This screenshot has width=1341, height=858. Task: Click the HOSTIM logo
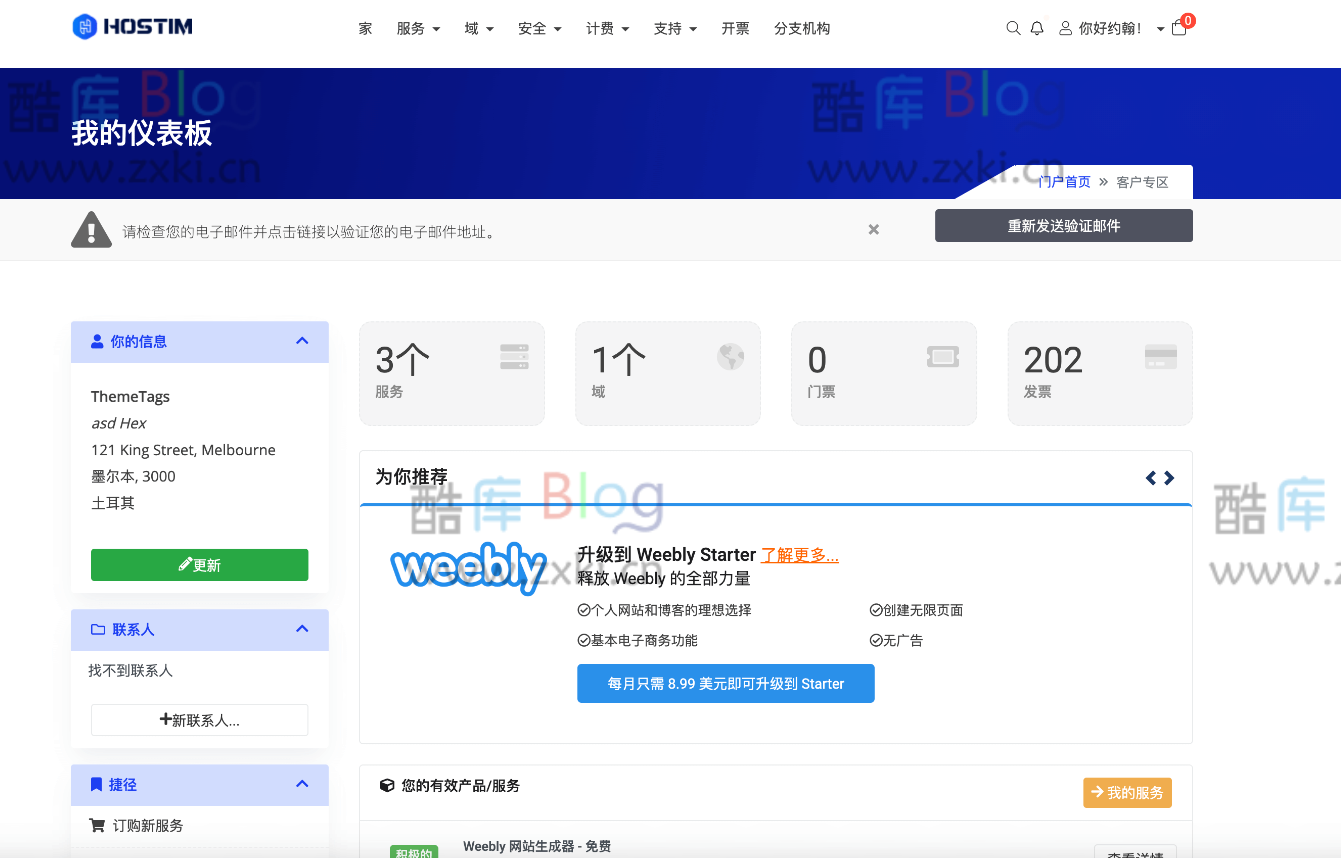coord(132,27)
